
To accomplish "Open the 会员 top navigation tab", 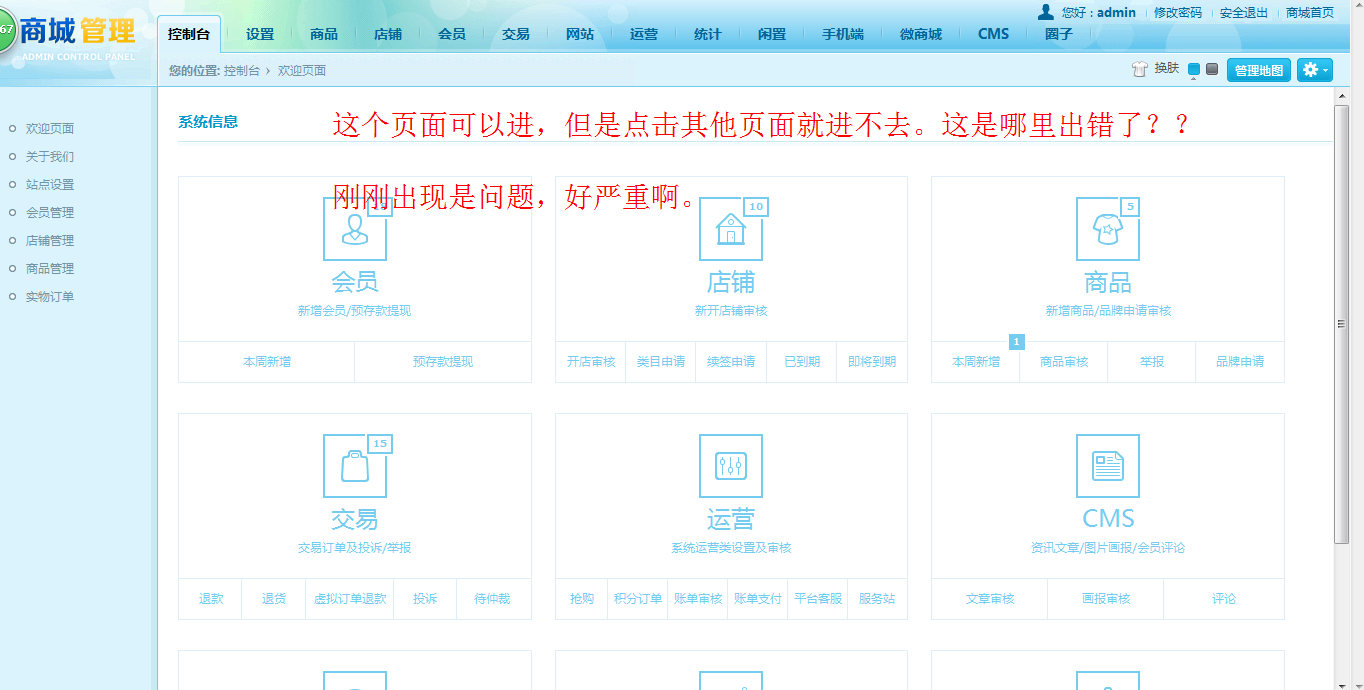I will (452, 34).
